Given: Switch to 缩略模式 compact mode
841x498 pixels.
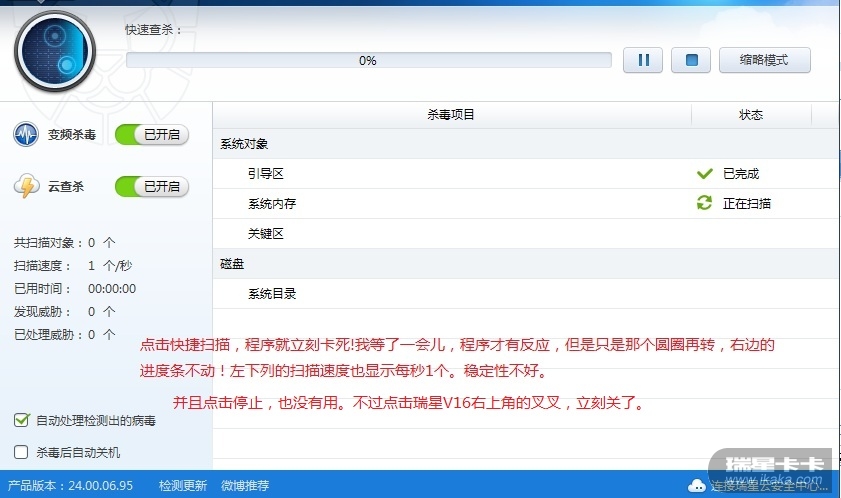Looking at the screenshot, I should pyautogui.click(x=764, y=60).
